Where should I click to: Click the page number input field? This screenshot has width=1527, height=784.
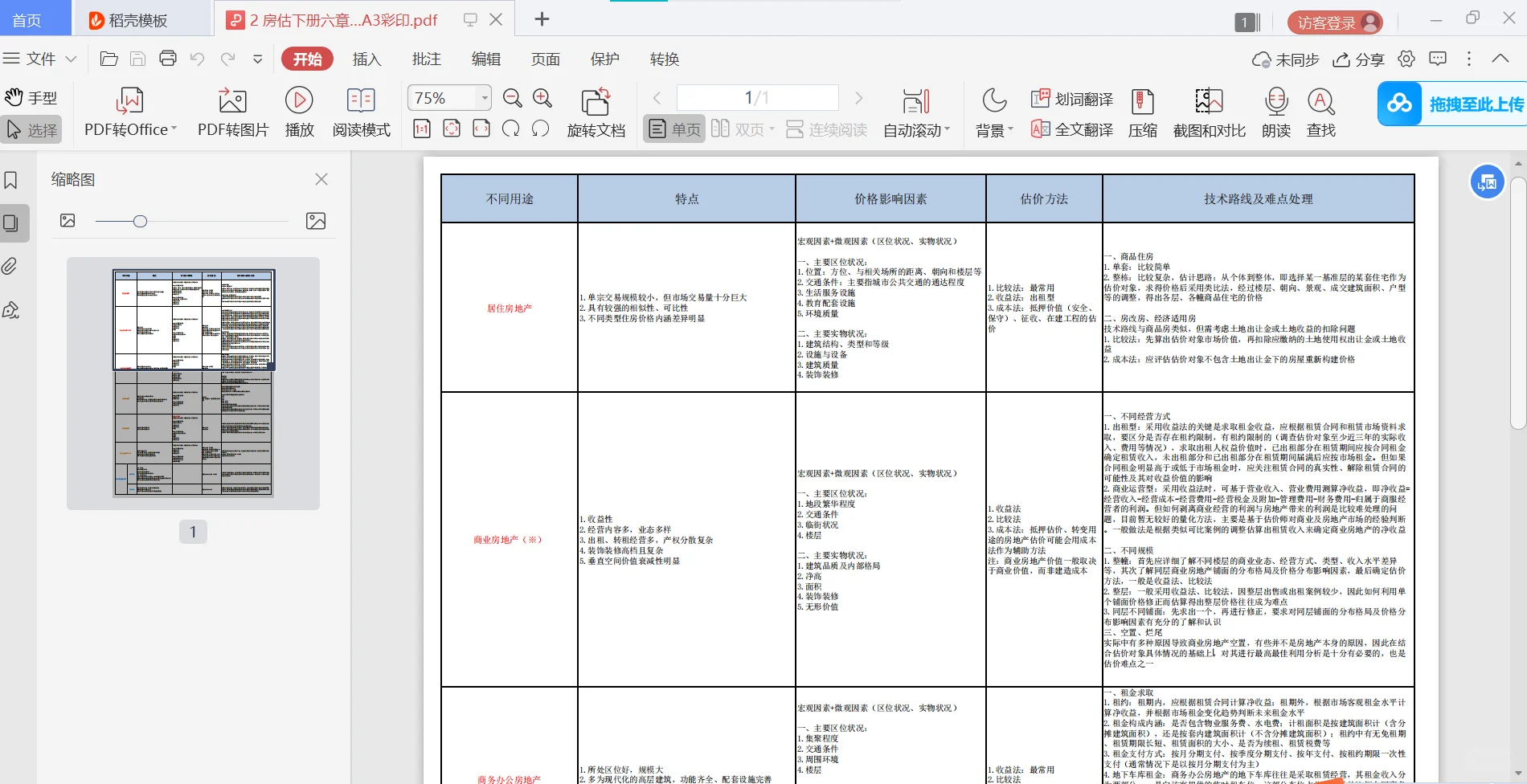[757, 98]
